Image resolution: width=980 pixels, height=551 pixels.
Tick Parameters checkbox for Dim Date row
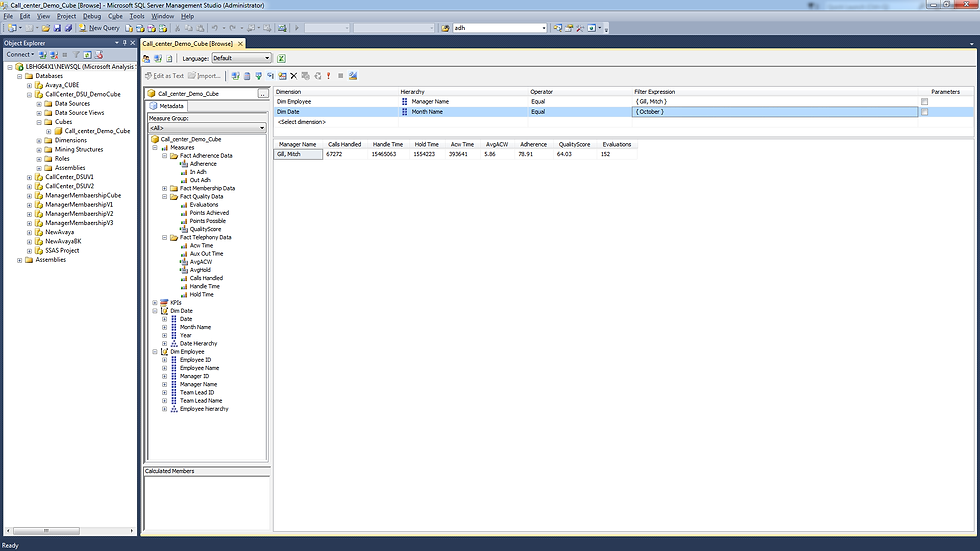click(x=924, y=112)
